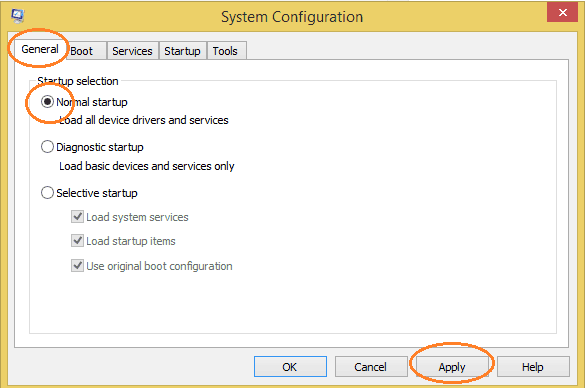
Task: Click the 'System Configuration' title text
Action: coord(292,17)
